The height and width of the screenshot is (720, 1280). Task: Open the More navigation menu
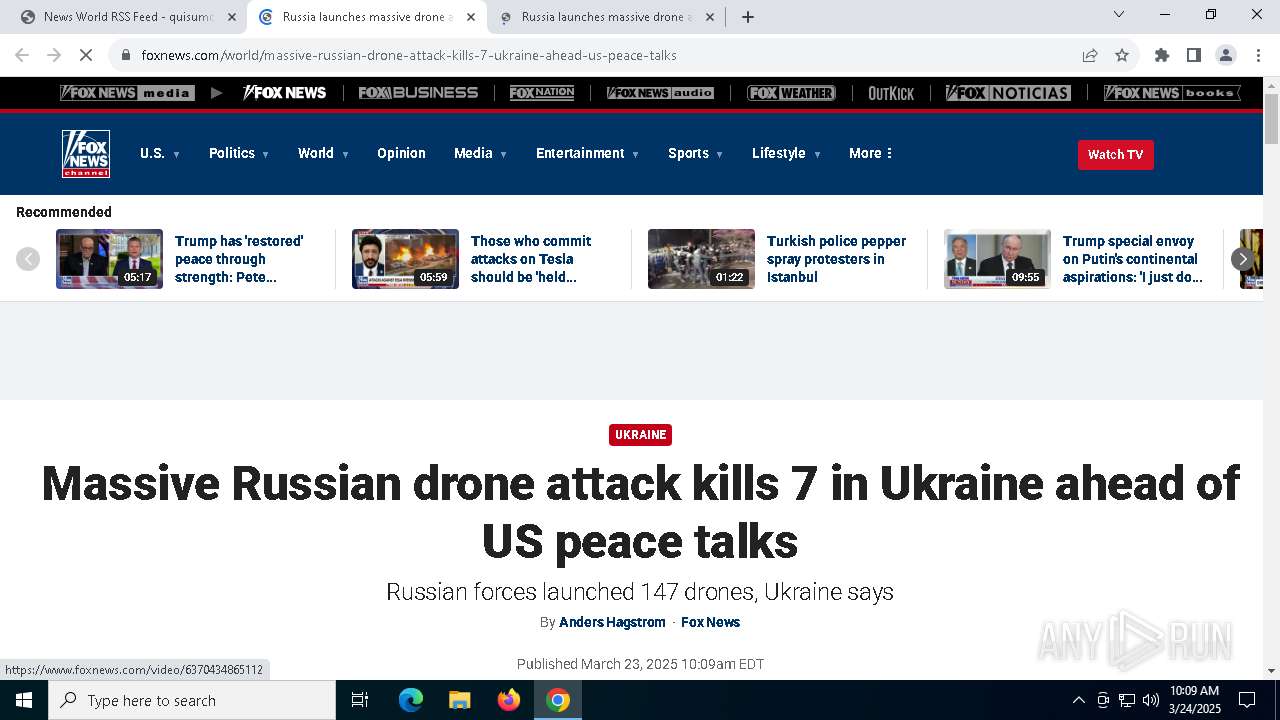coord(871,153)
